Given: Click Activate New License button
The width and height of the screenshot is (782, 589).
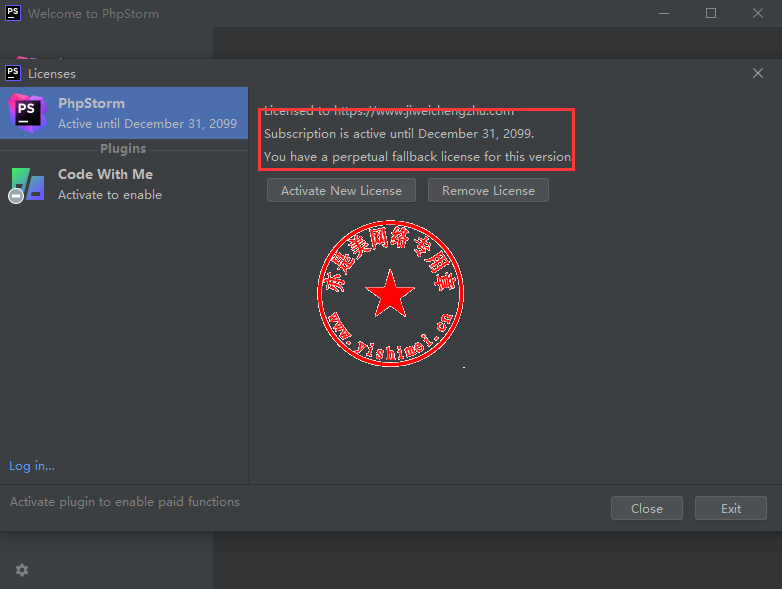Looking at the screenshot, I should pyautogui.click(x=341, y=191).
